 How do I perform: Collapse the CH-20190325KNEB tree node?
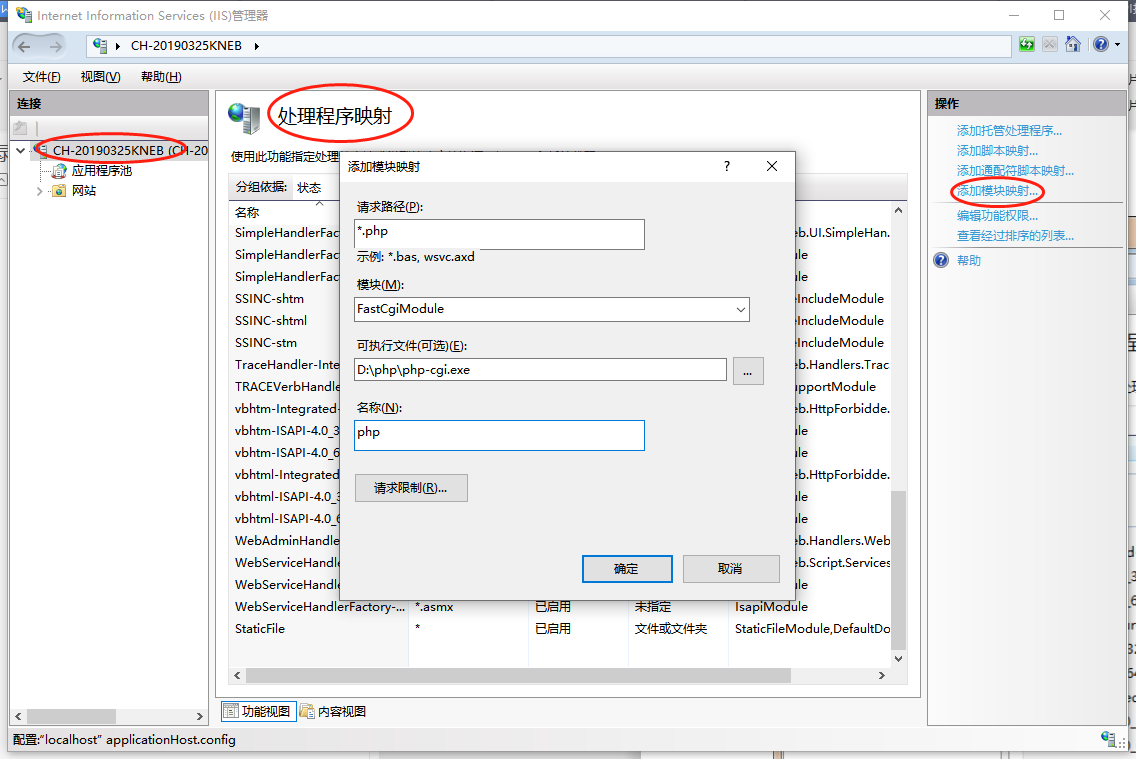[x=19, y=149]
